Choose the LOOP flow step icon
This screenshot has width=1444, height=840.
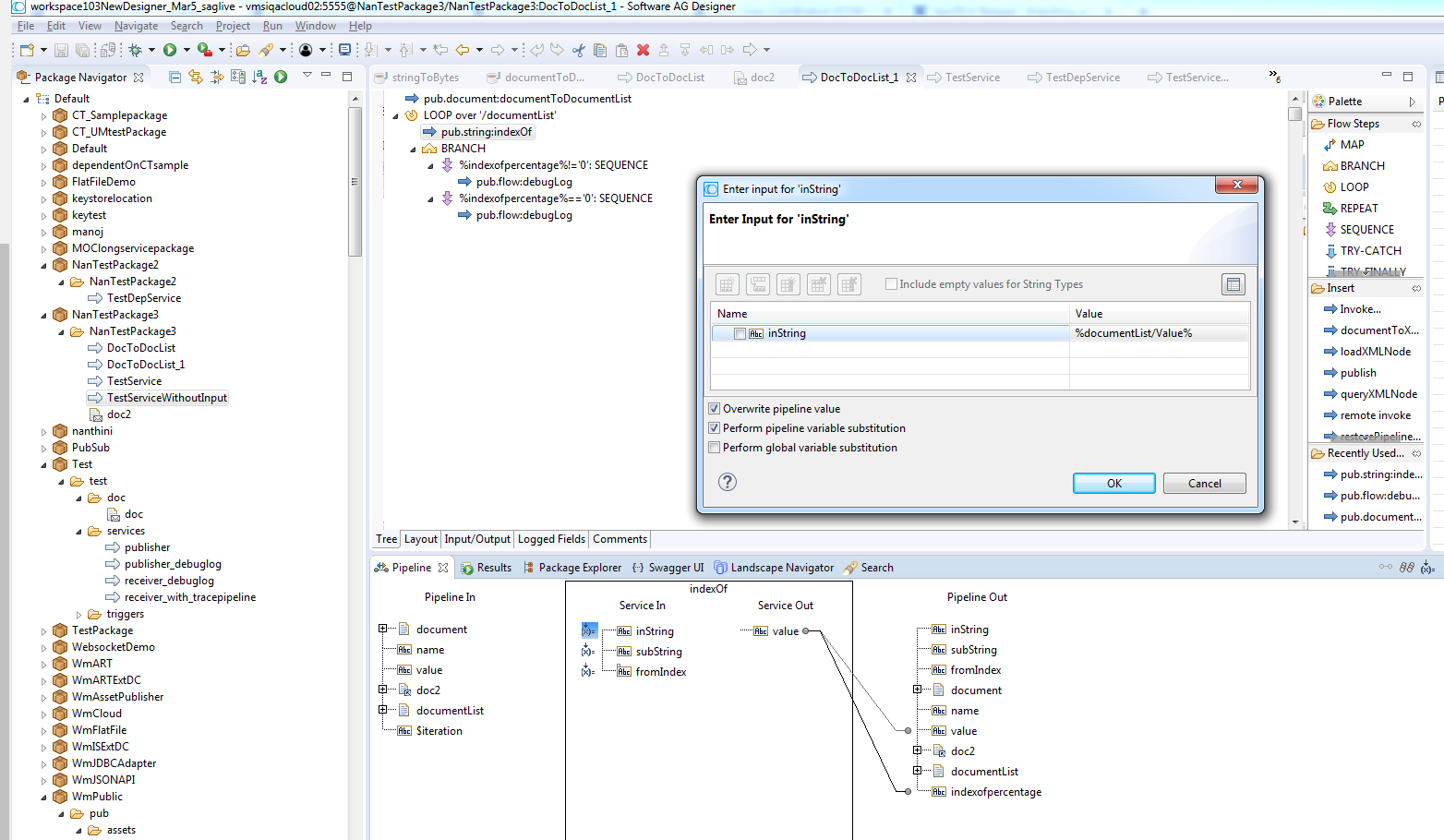pos(1330,187)
